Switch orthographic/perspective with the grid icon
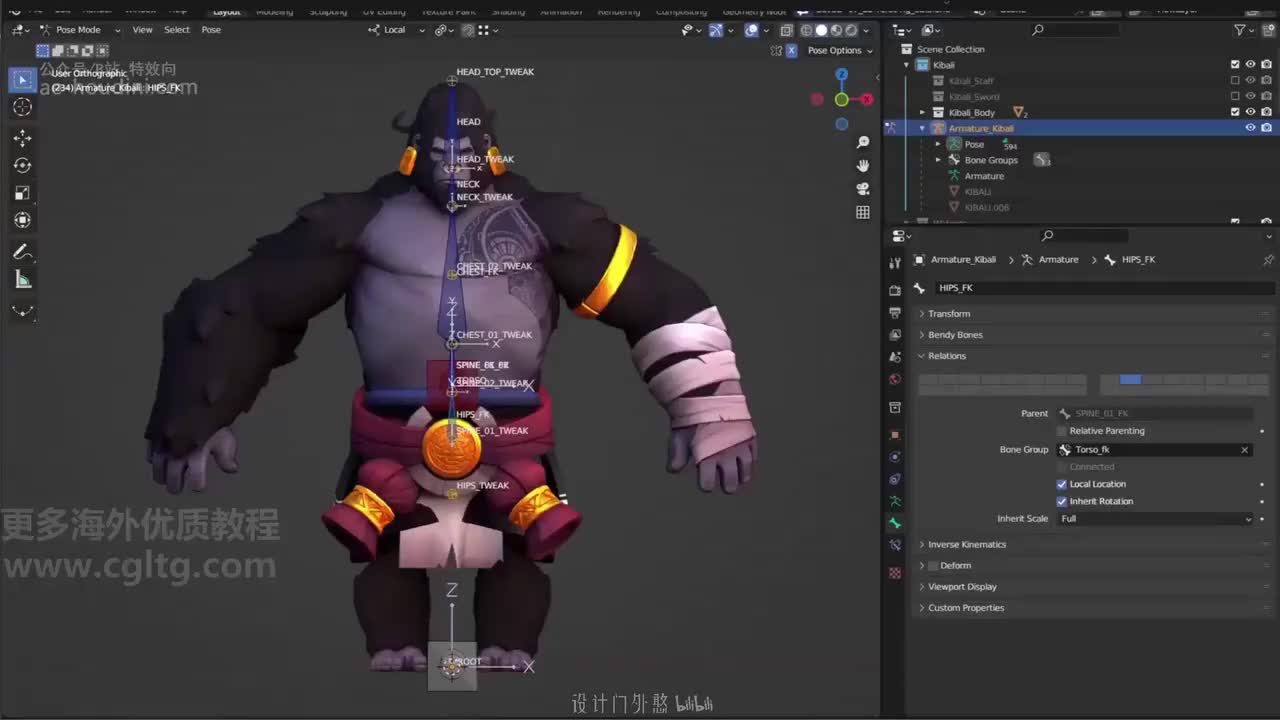Image resolution: width=1280 pixels, height=720 pixels. (863, 212)
